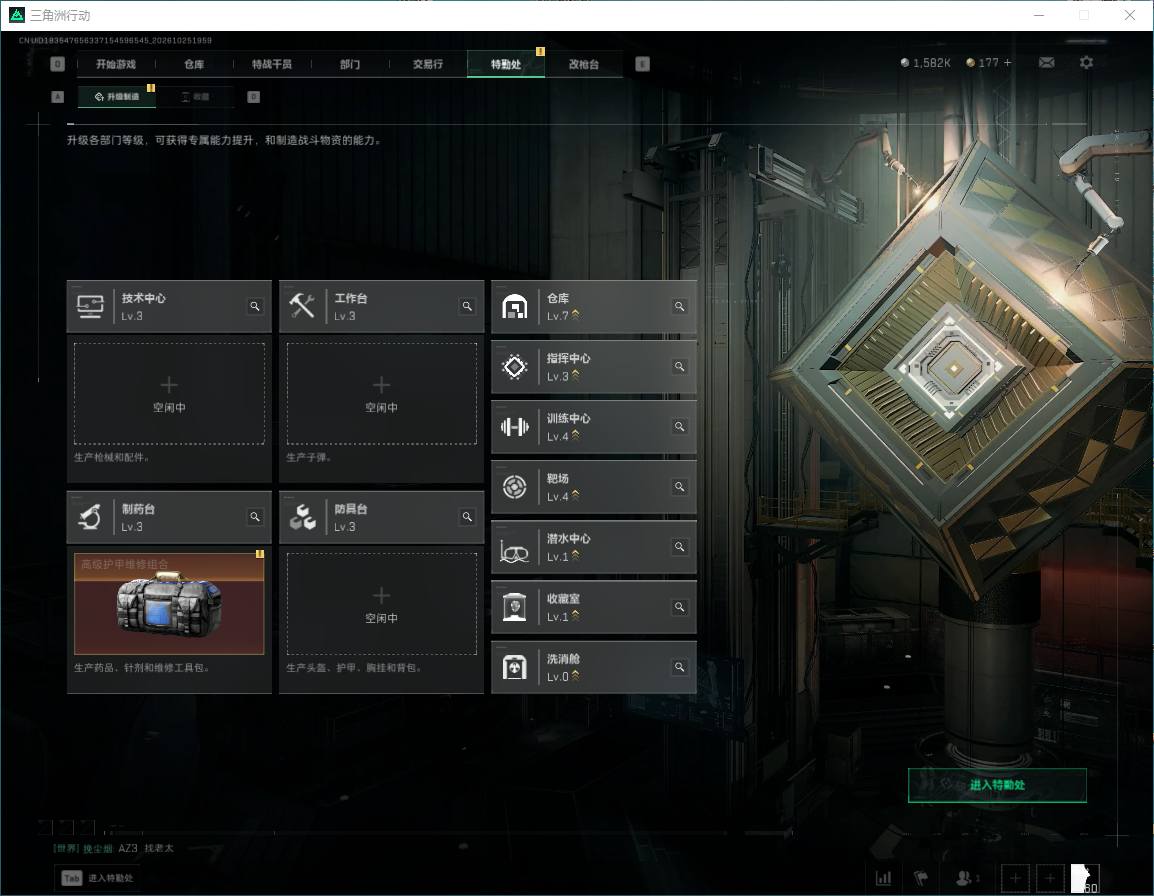Click the player avatar showing 60
Image resolution: width=1154 pixels, height=896 pixels.
point(1085,878)
